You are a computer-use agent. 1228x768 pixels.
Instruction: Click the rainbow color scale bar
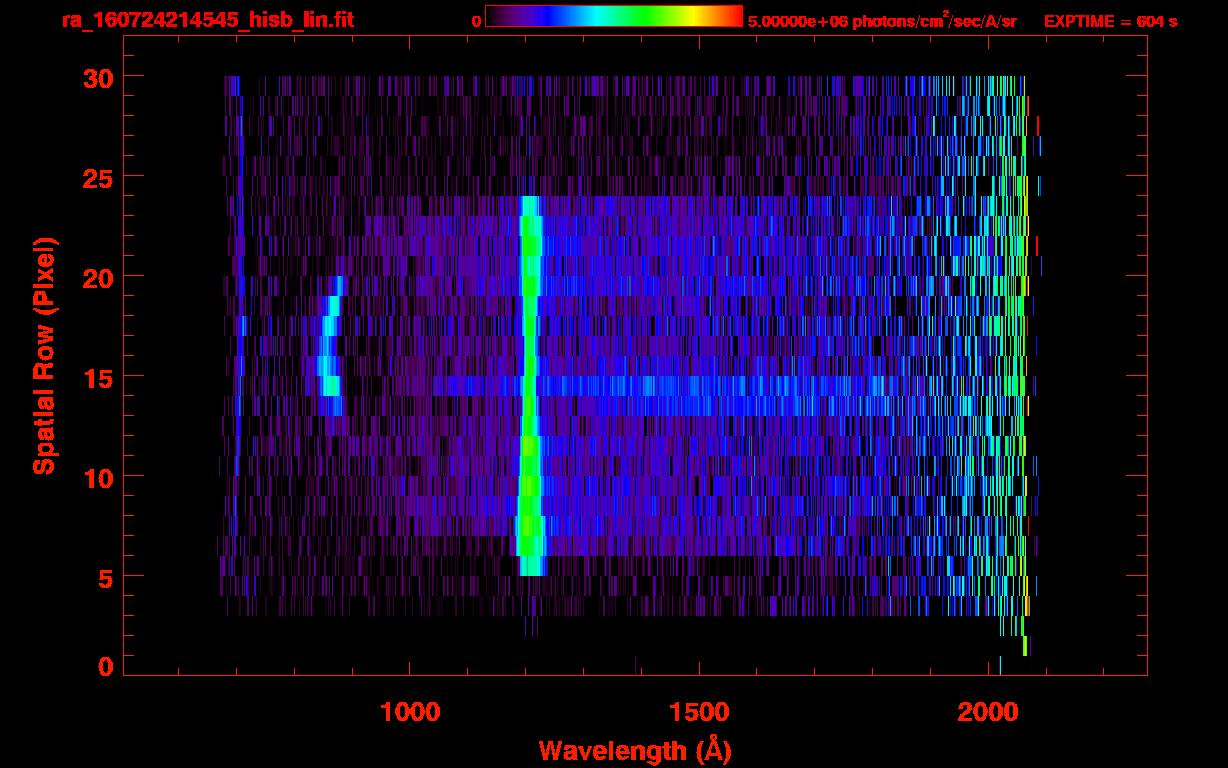pos(613,16)
